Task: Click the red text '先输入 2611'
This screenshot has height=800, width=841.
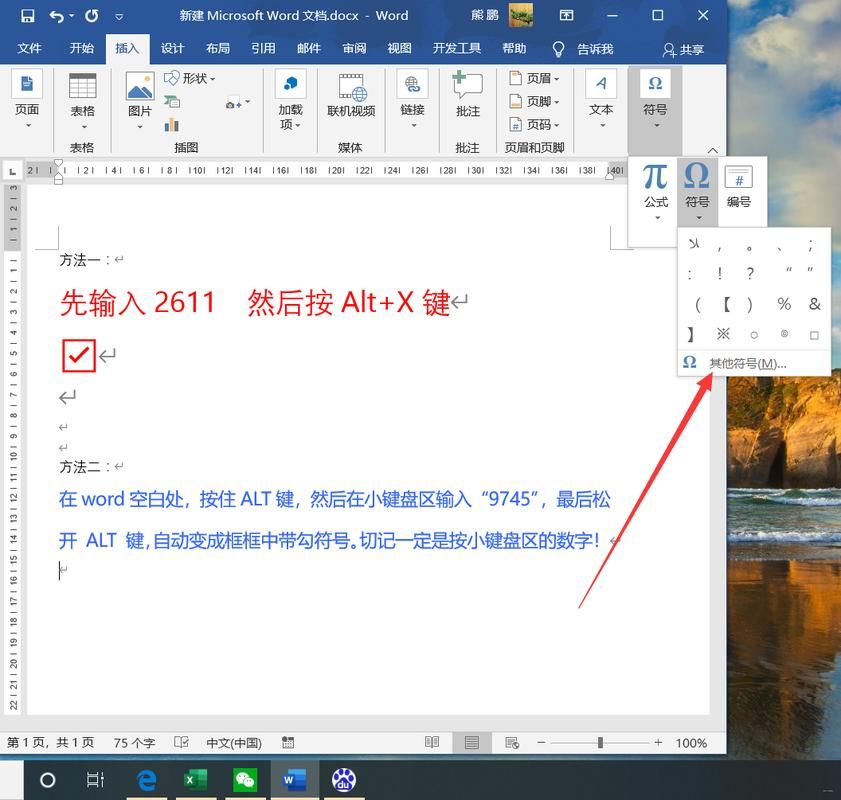Action: tap(137, 302)
